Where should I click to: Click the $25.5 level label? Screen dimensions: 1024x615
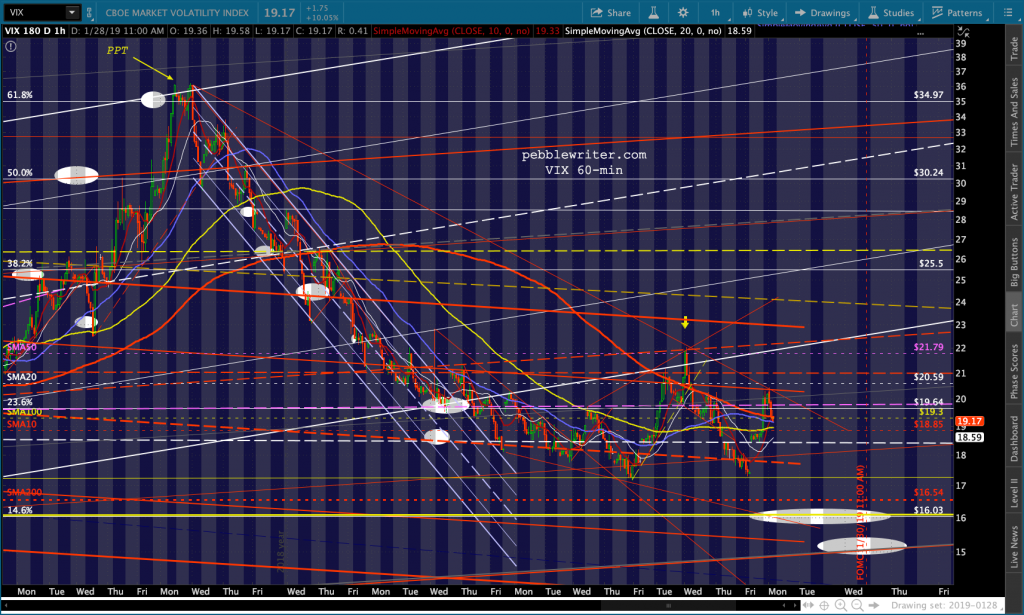pos(931,264)
